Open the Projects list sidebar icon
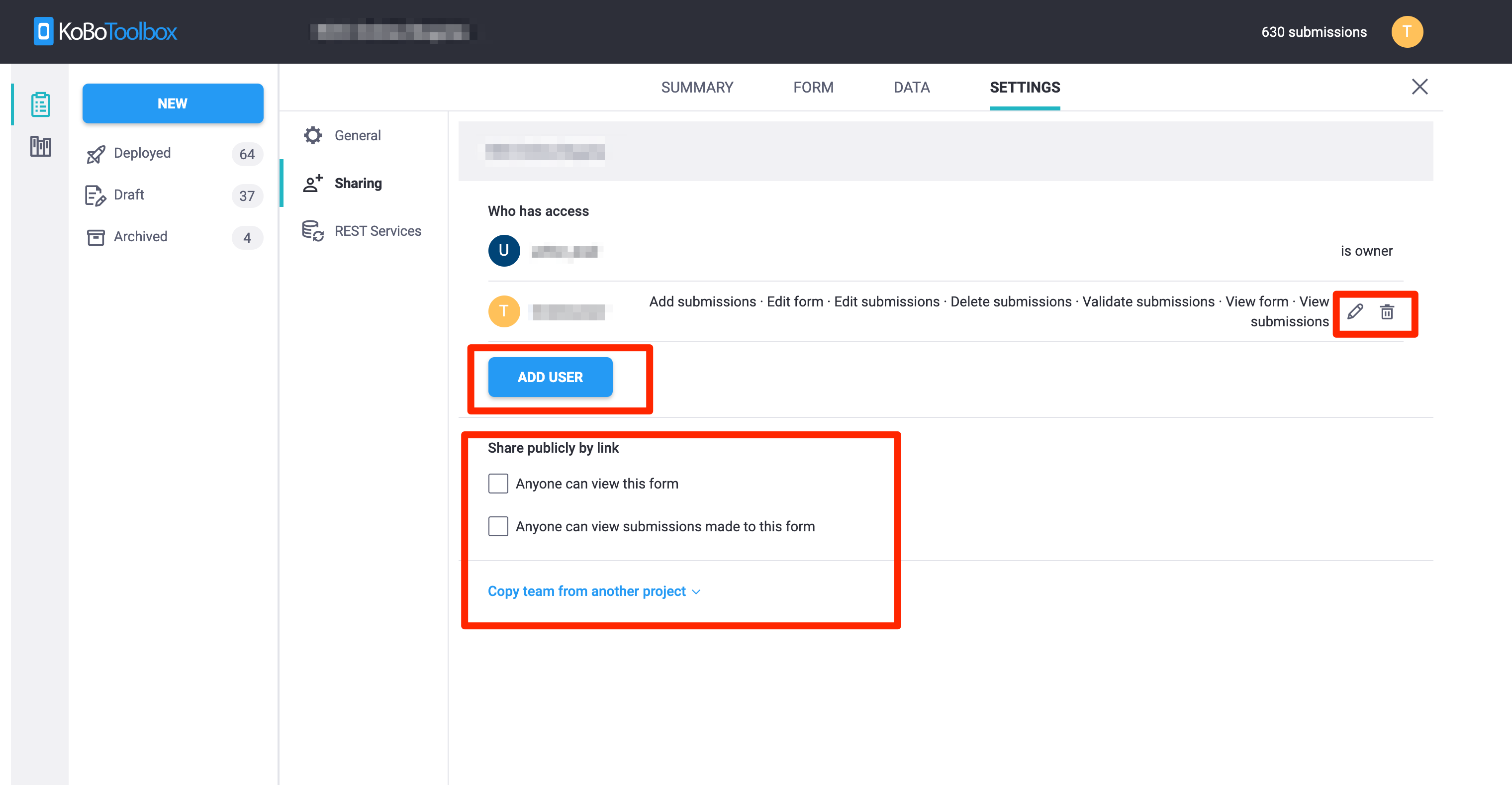This screenshot has width=1512, height=785. 40,103
